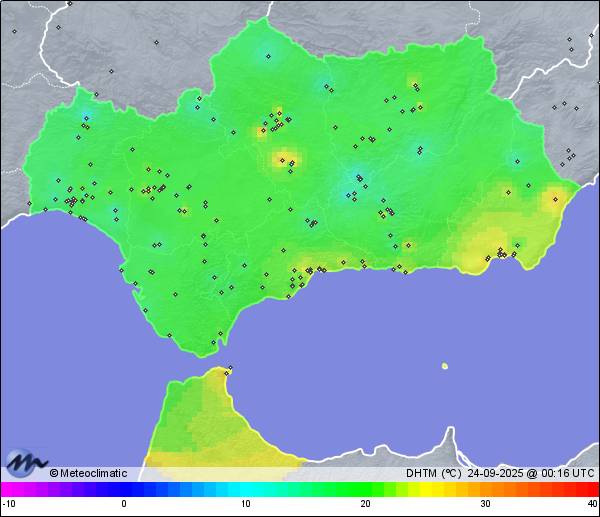This screenshot has width=600, height=517.
Task: Click the station marker at Gibraltar strait tip
Action: 229,370
